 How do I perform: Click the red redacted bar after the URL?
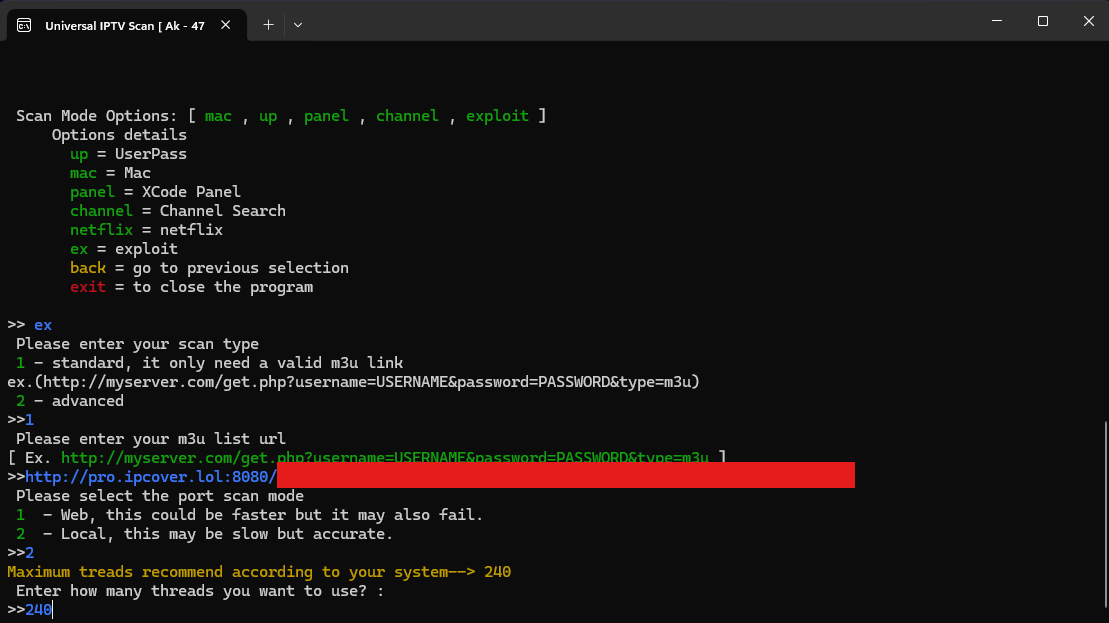point(565,476)
